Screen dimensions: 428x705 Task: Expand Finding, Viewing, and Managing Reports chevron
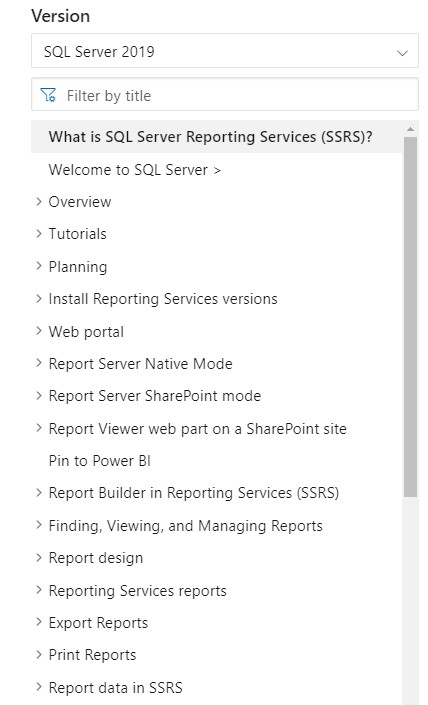coord(39,525)
